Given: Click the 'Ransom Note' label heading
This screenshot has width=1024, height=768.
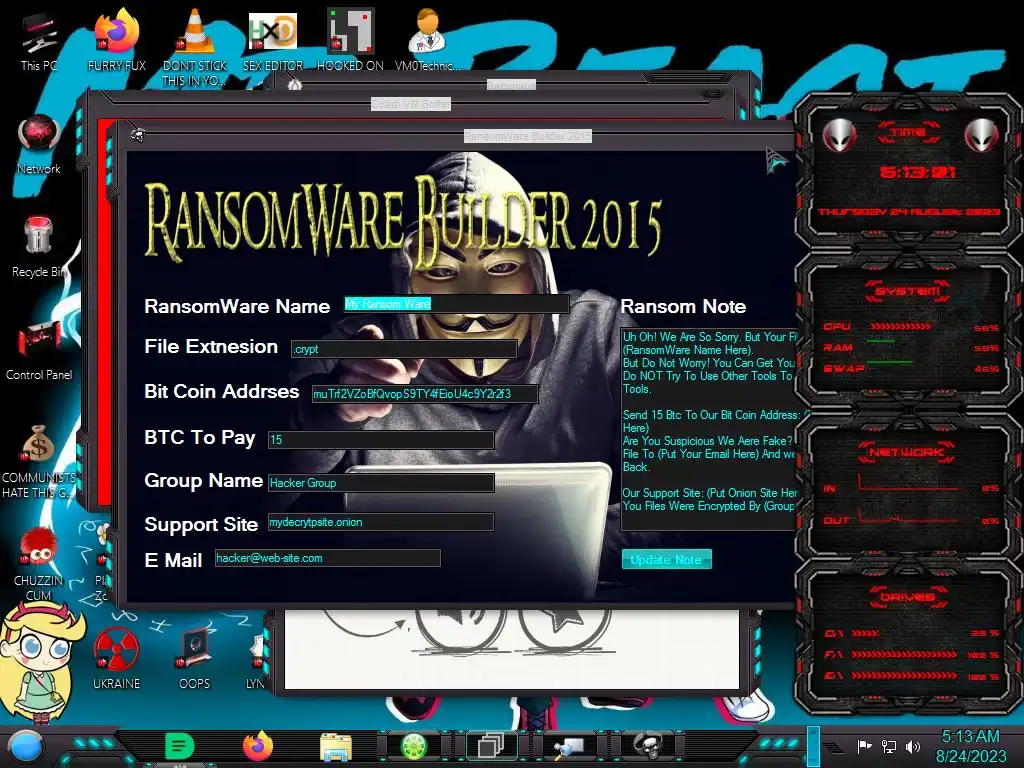Looking at the screenshot, I should 683,306.
